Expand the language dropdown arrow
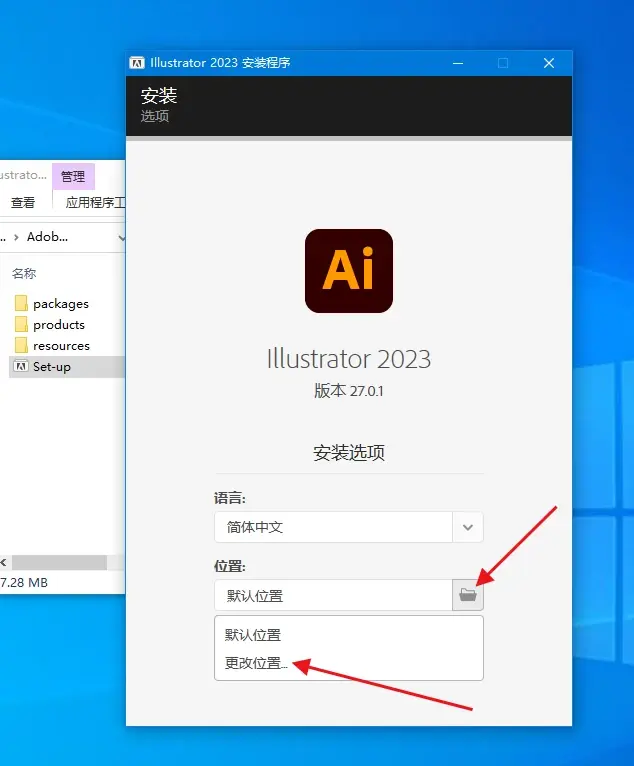 (x=467, y=527)
